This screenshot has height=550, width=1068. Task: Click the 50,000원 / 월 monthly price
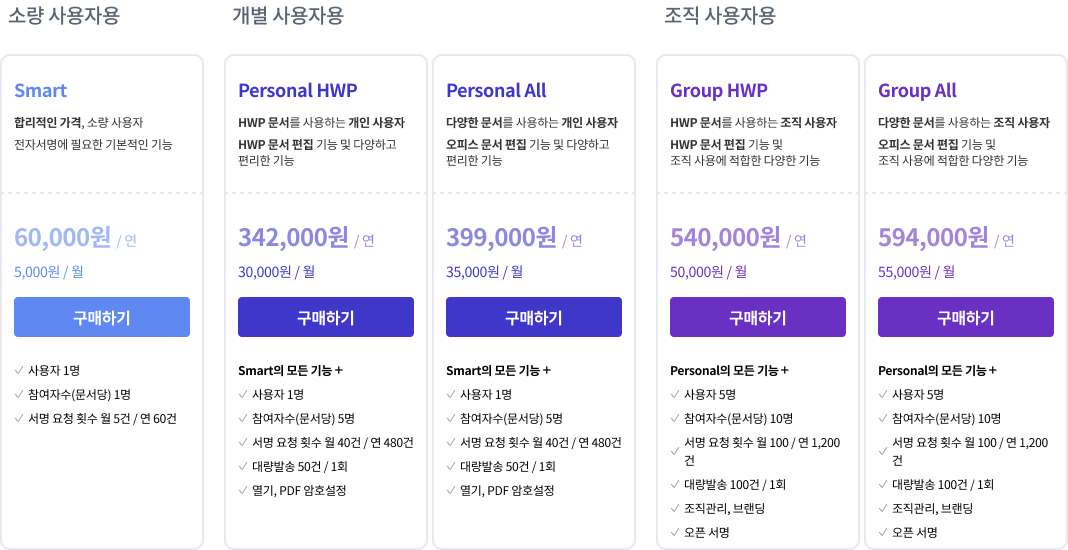(x=708, y=272)
